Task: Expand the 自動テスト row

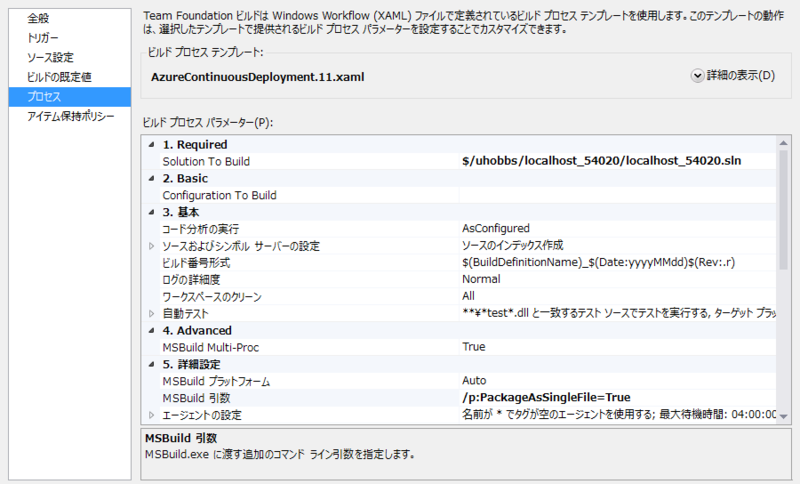Action: (152, 314)
